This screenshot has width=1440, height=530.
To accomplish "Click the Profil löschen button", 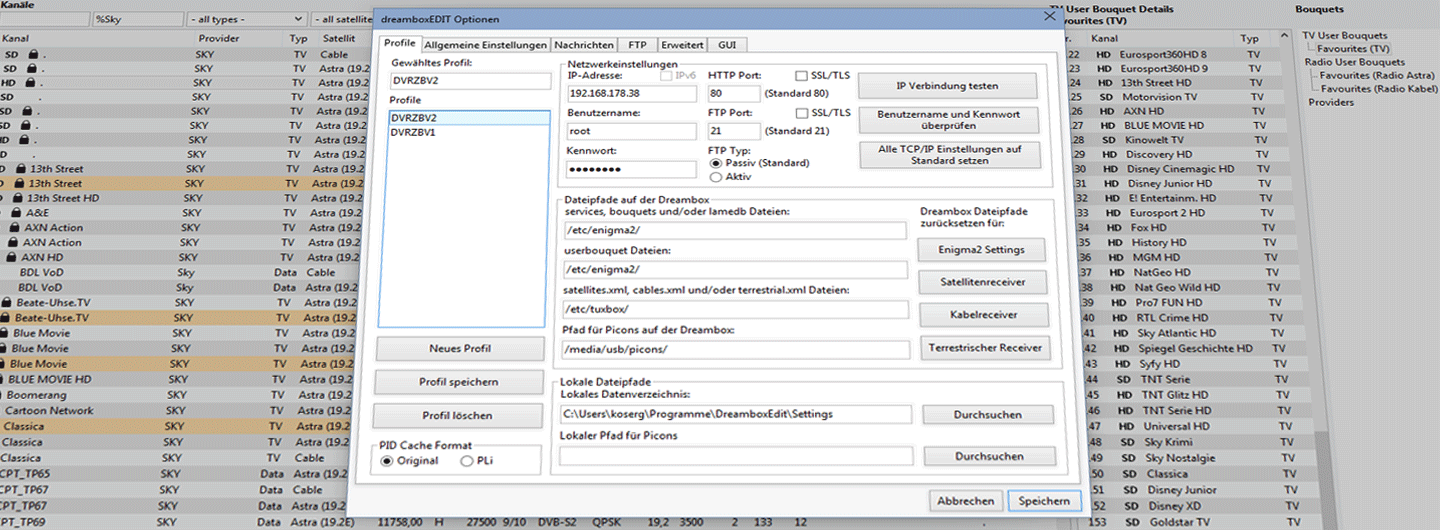I will pyautogui.click(x=456, y=415).
